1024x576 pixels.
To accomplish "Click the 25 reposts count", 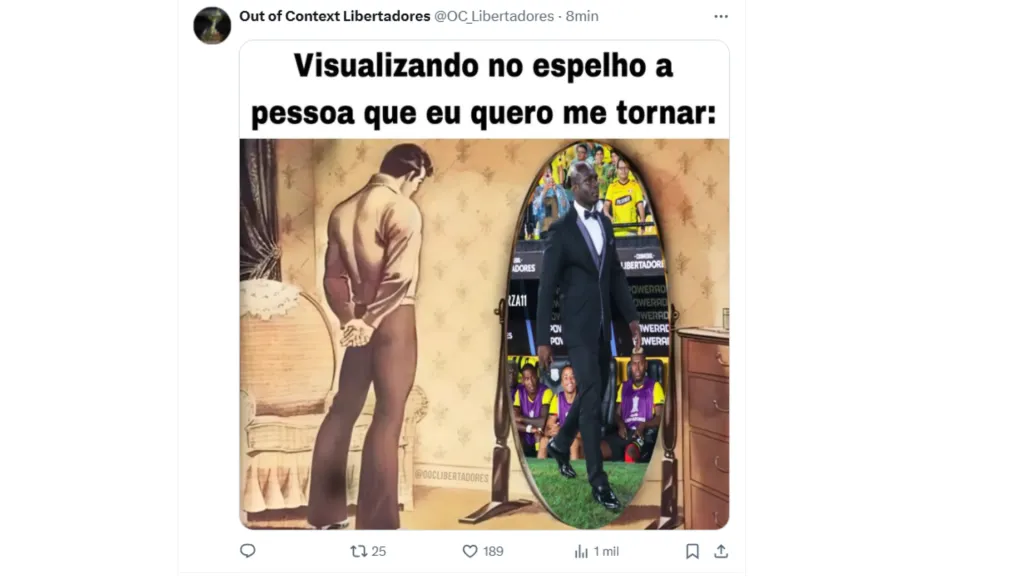I will click(x=379, y=552).
